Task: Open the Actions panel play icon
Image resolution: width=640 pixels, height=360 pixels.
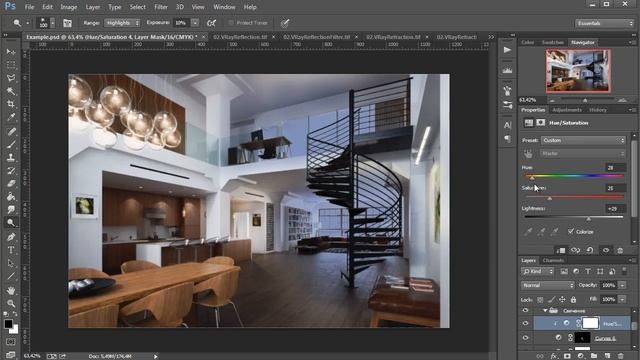Action: click(507, 50)
